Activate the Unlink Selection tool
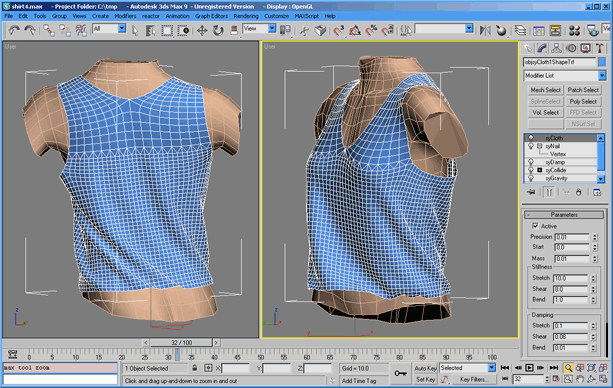613x388 pixels. point(65,30)
